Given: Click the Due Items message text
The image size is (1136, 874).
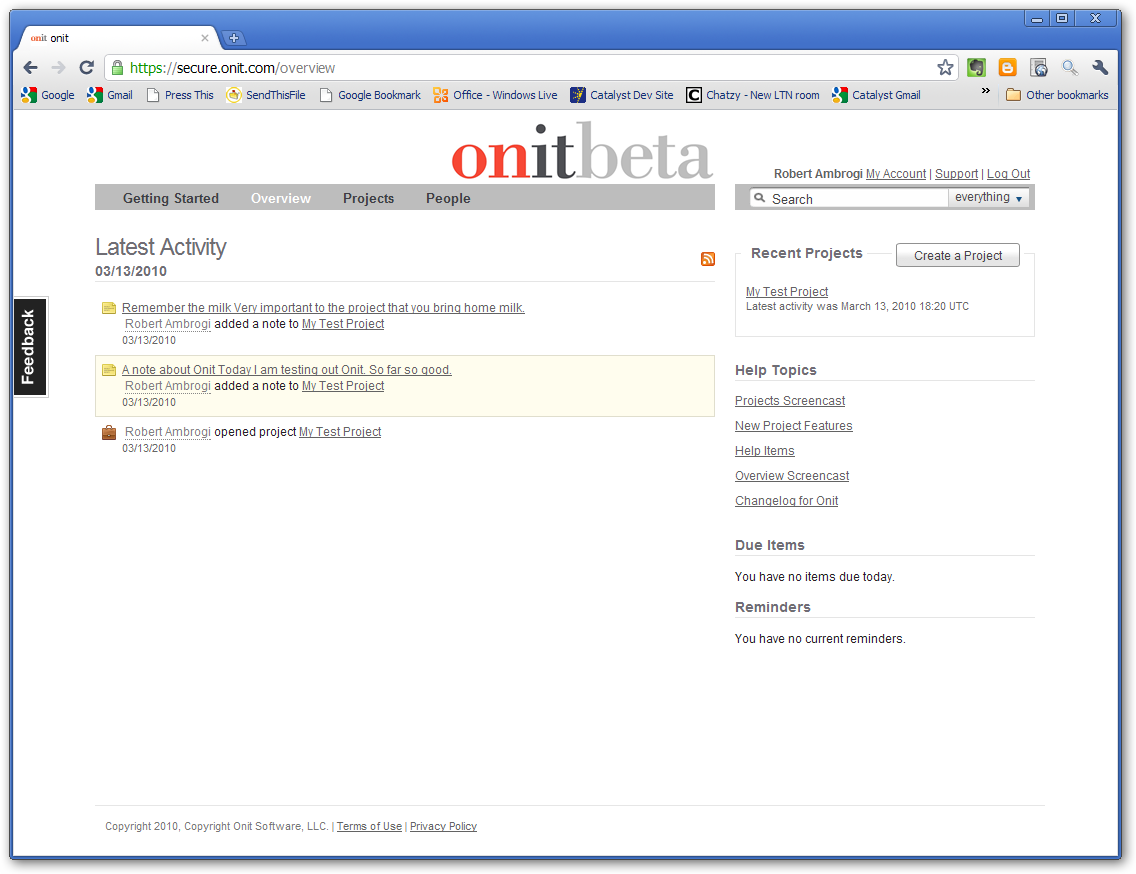Looking at the screenshot, I should [x=814, y=577].
